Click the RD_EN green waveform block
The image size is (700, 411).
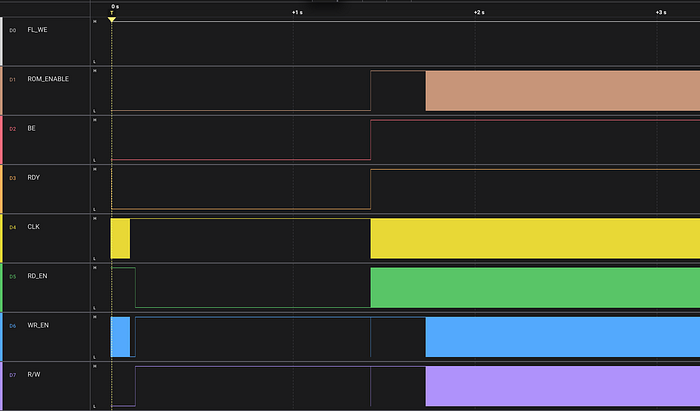click(x=535, y=287)
